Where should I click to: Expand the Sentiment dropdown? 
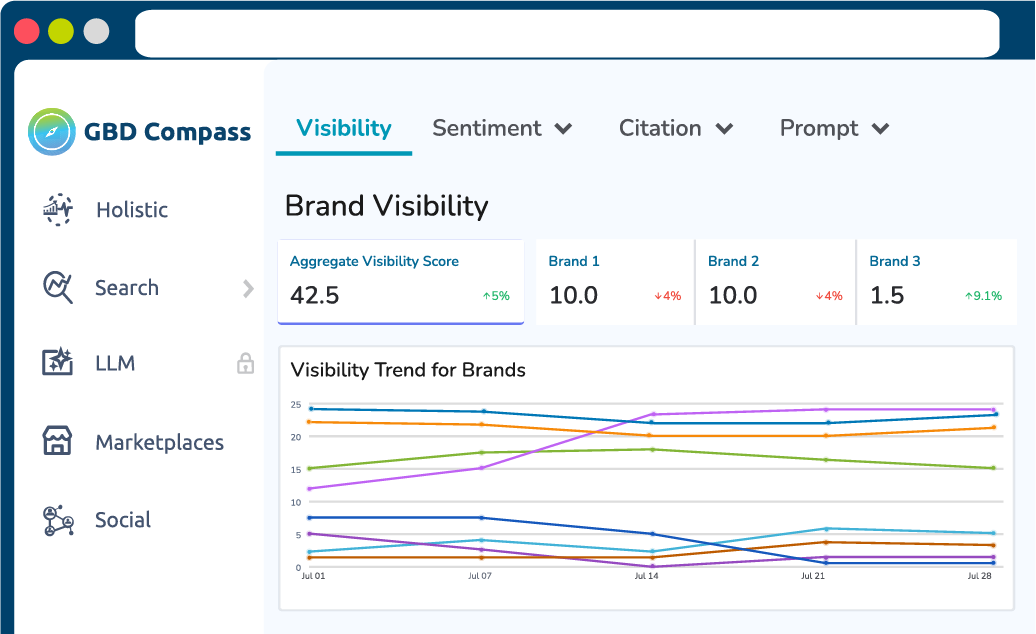564,128
